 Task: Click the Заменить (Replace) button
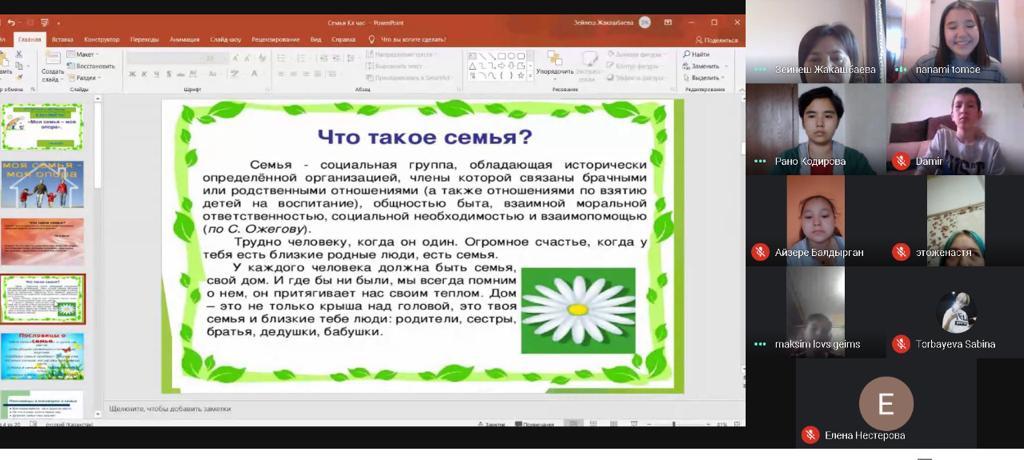tap(704, 66)
